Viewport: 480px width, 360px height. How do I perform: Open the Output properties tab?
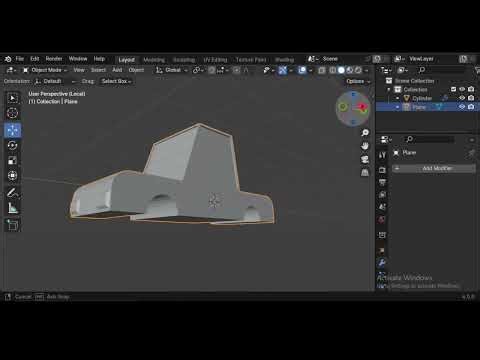tap(382, 182)
